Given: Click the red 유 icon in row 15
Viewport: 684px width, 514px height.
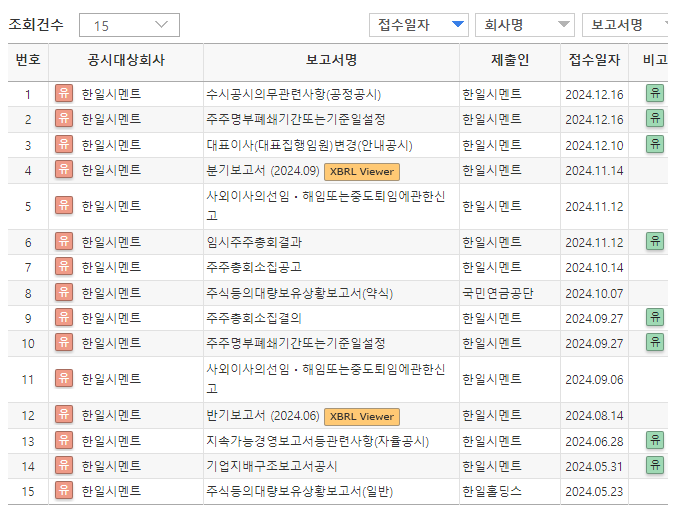Looking at the screenshot, I should [64, 490].
